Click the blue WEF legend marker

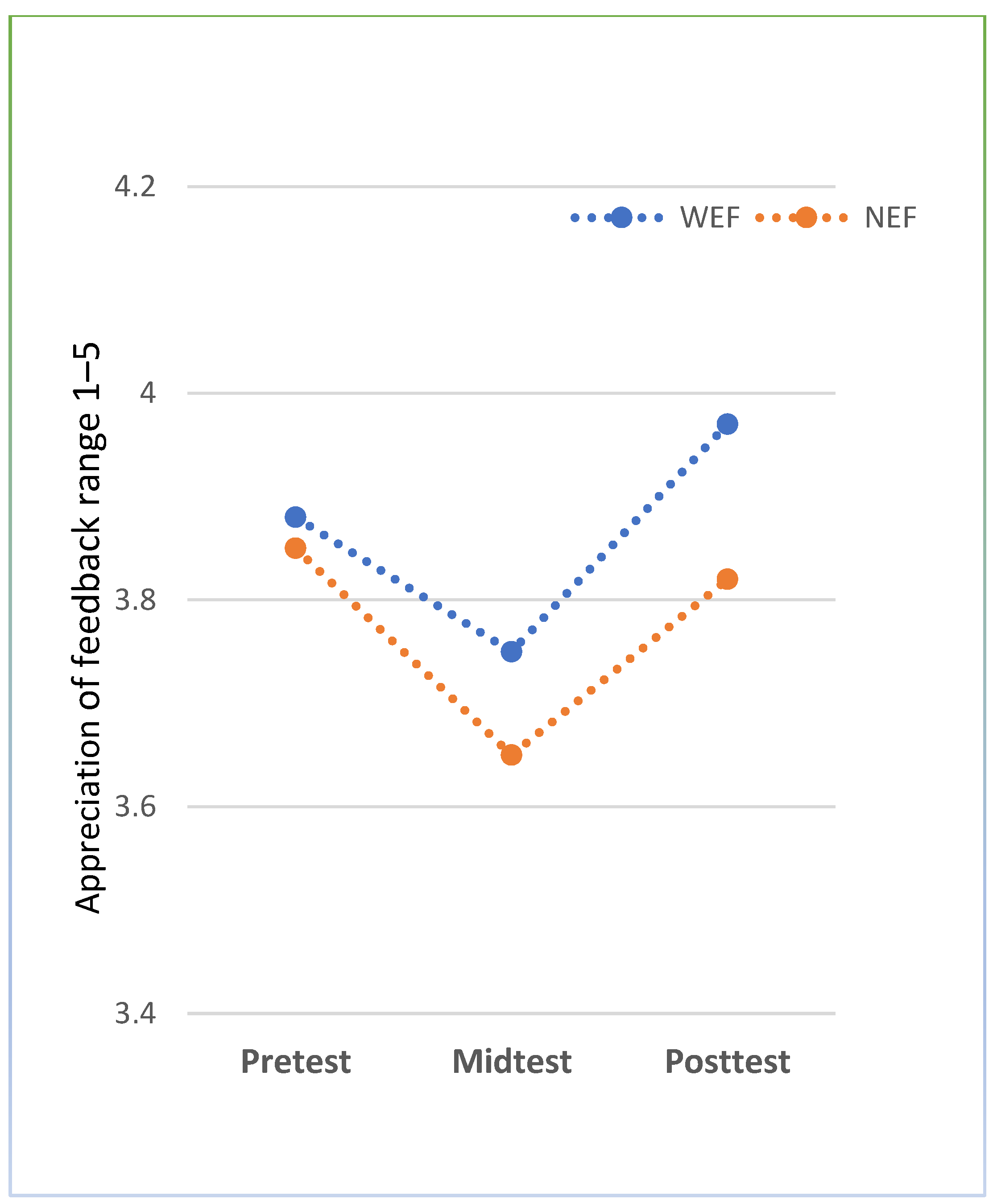(621, 217)
